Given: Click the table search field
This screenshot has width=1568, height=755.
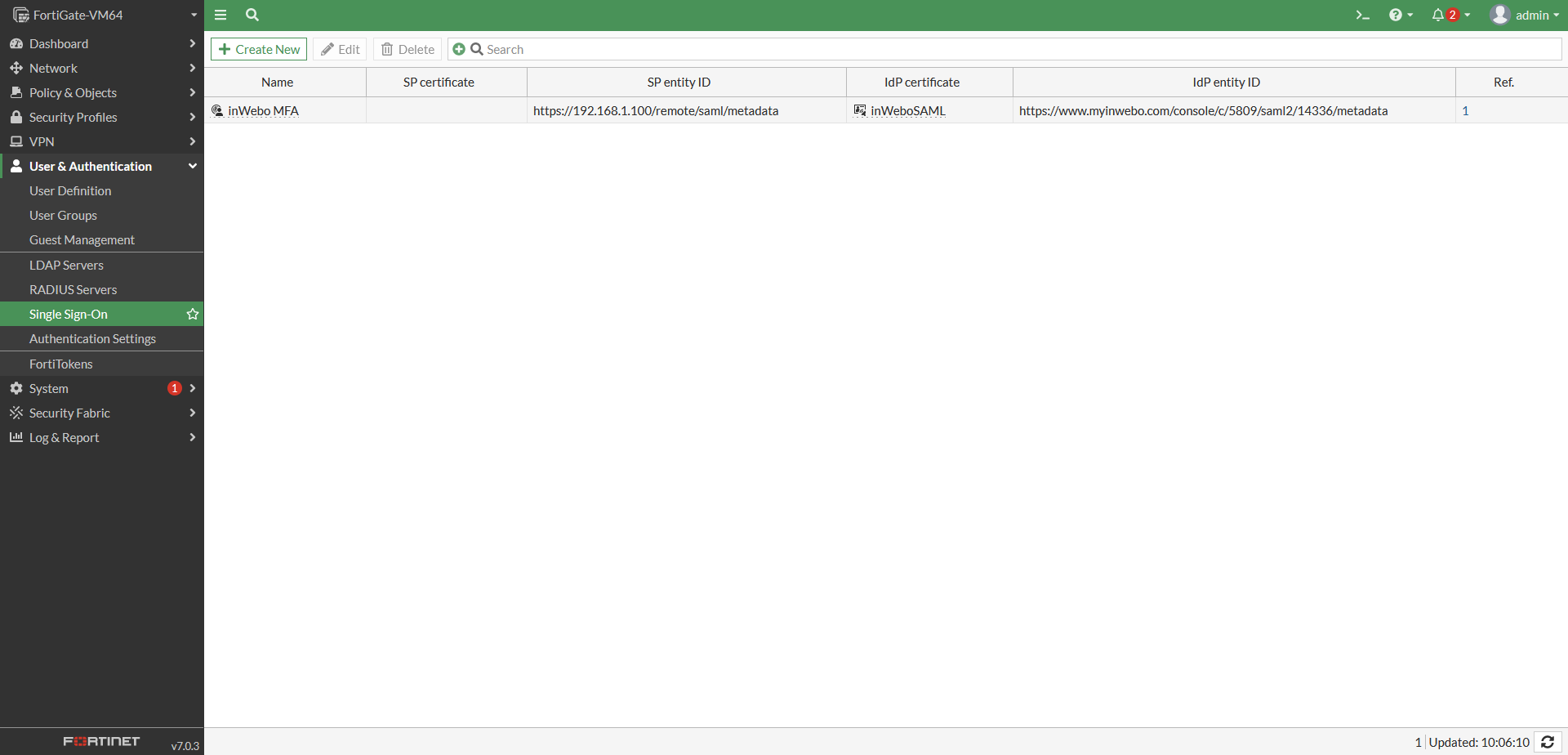Looking at the screenshot, I should pos(572,49).
